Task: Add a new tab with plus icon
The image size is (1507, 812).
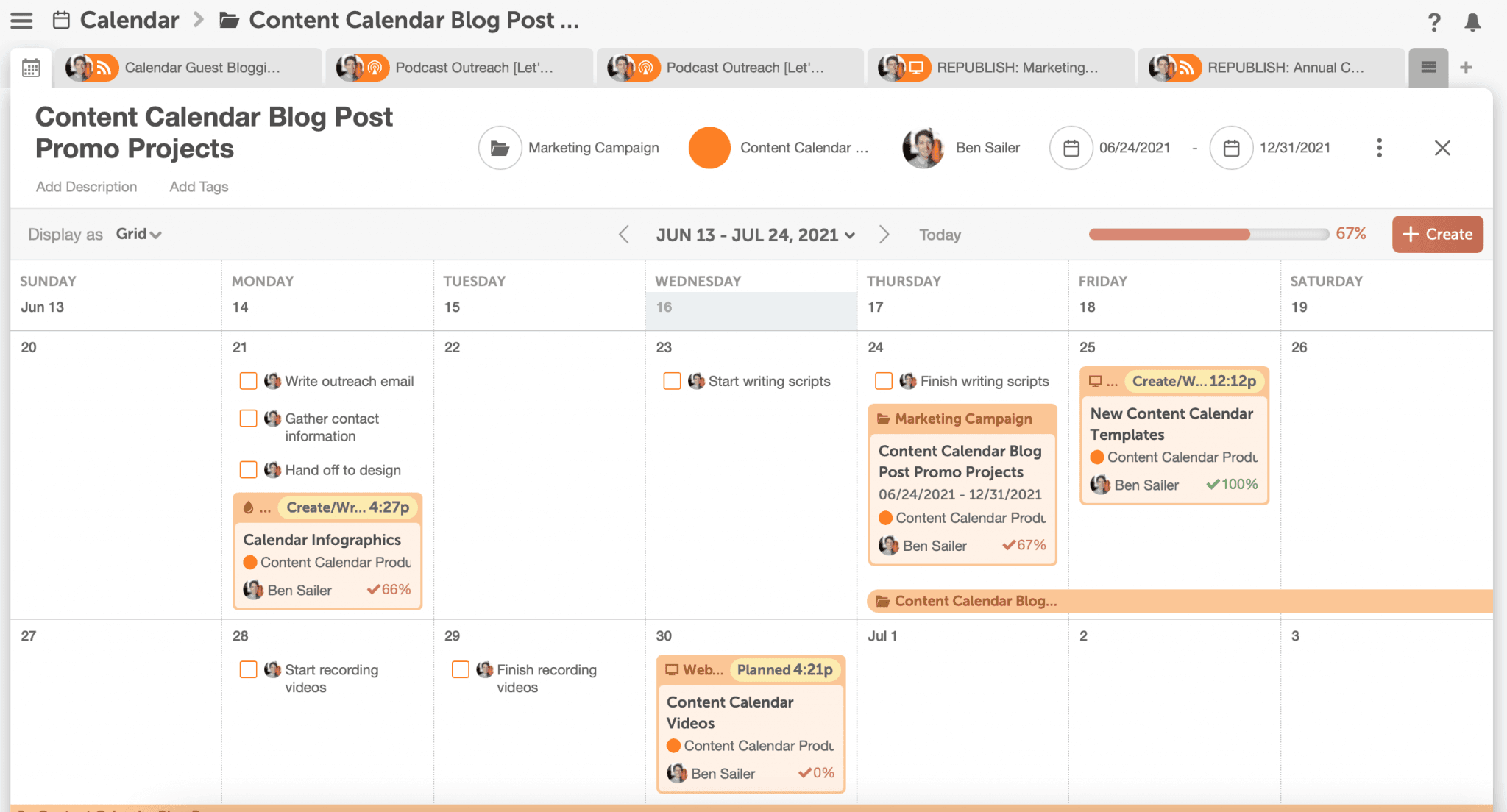Action: tap(1466, 68)
